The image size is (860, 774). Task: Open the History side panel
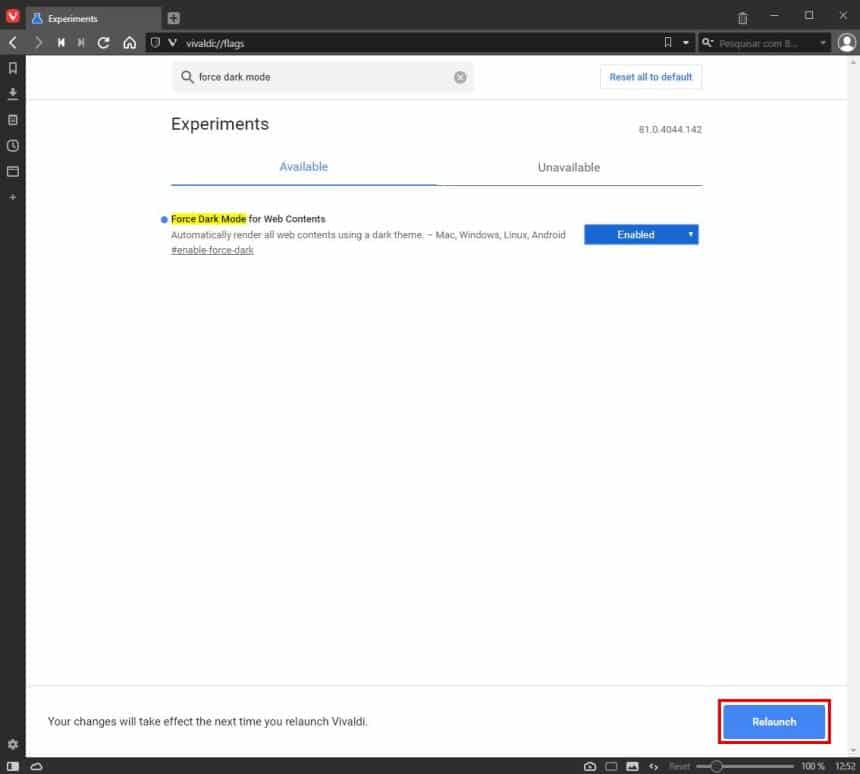13,145
